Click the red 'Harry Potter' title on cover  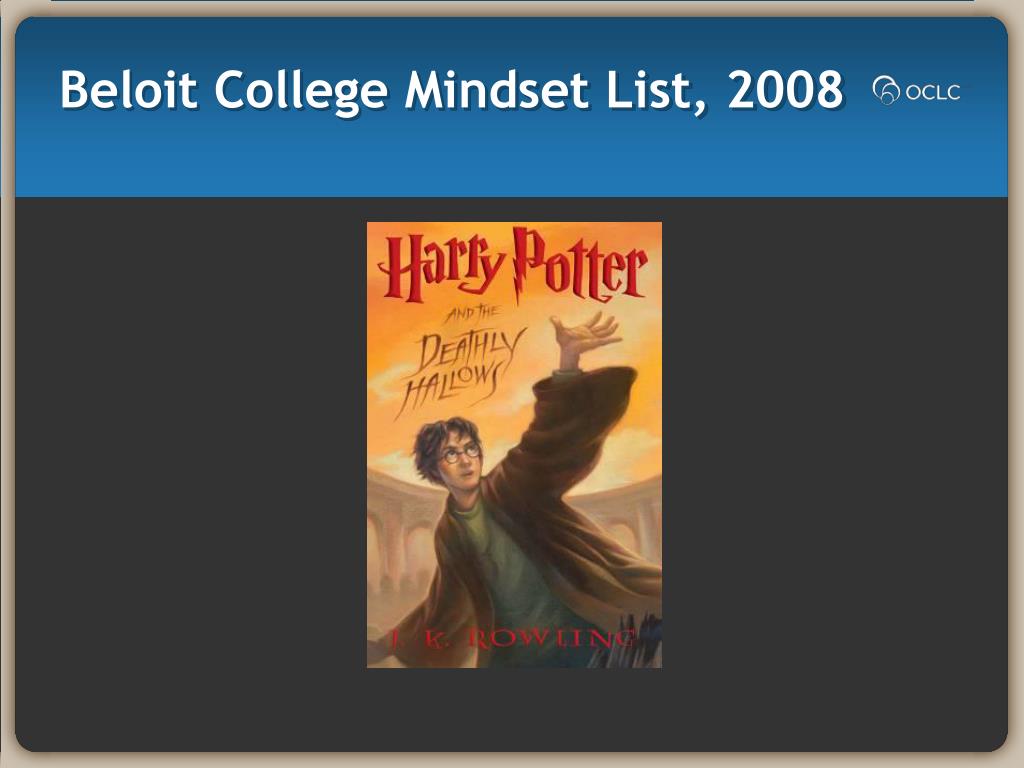pos(513,266)
